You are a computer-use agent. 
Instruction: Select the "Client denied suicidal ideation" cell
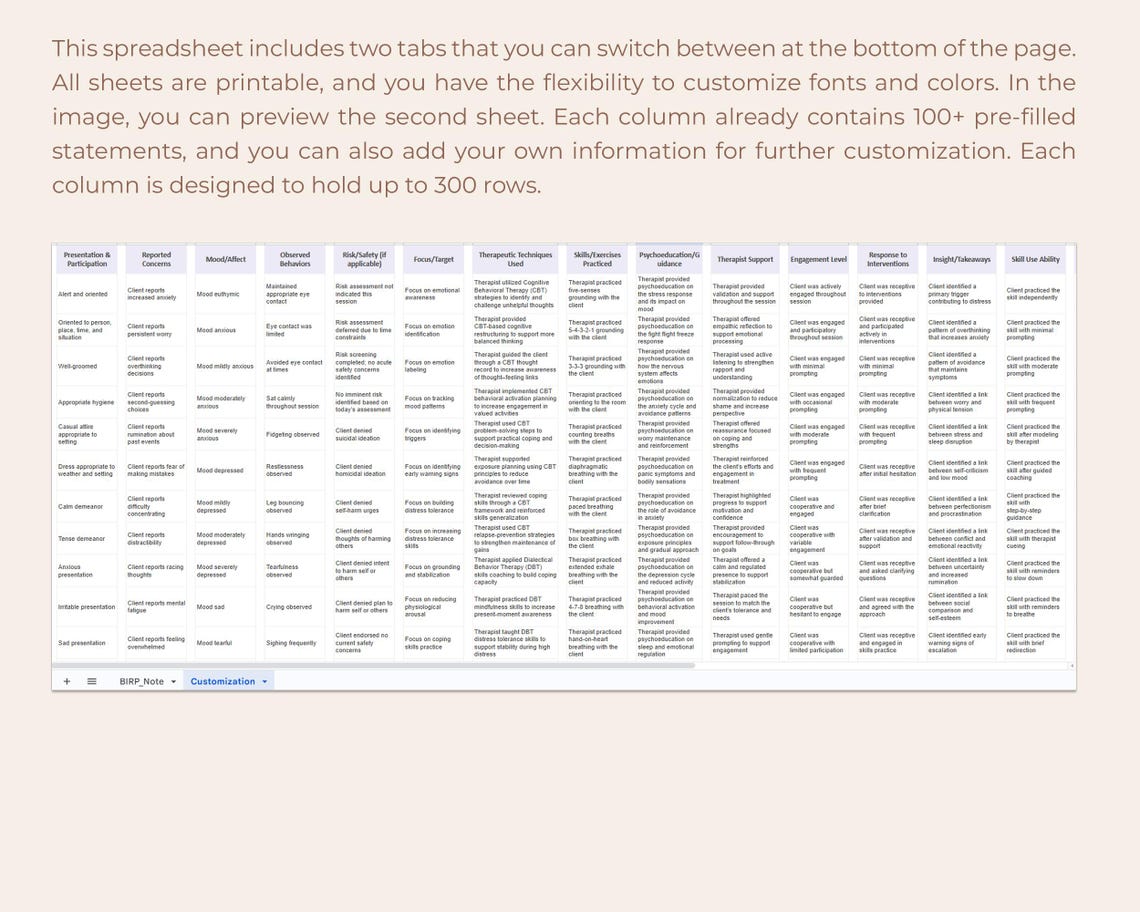tap(364, 435)
